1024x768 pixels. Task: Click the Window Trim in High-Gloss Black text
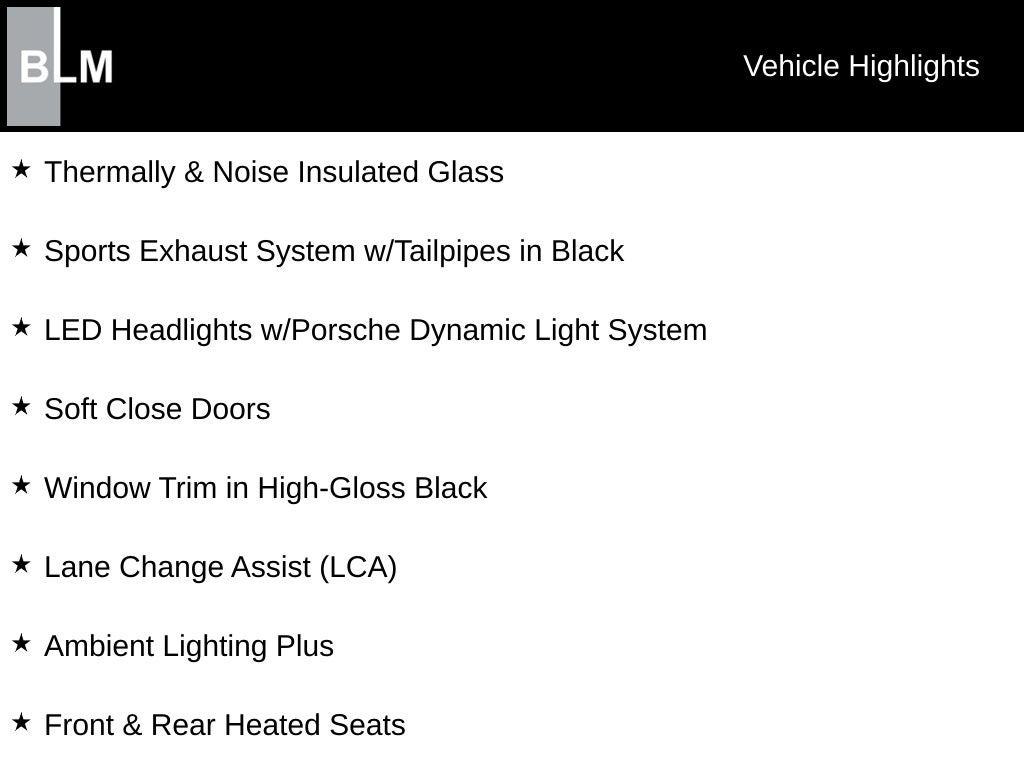(x=265, y=488)
